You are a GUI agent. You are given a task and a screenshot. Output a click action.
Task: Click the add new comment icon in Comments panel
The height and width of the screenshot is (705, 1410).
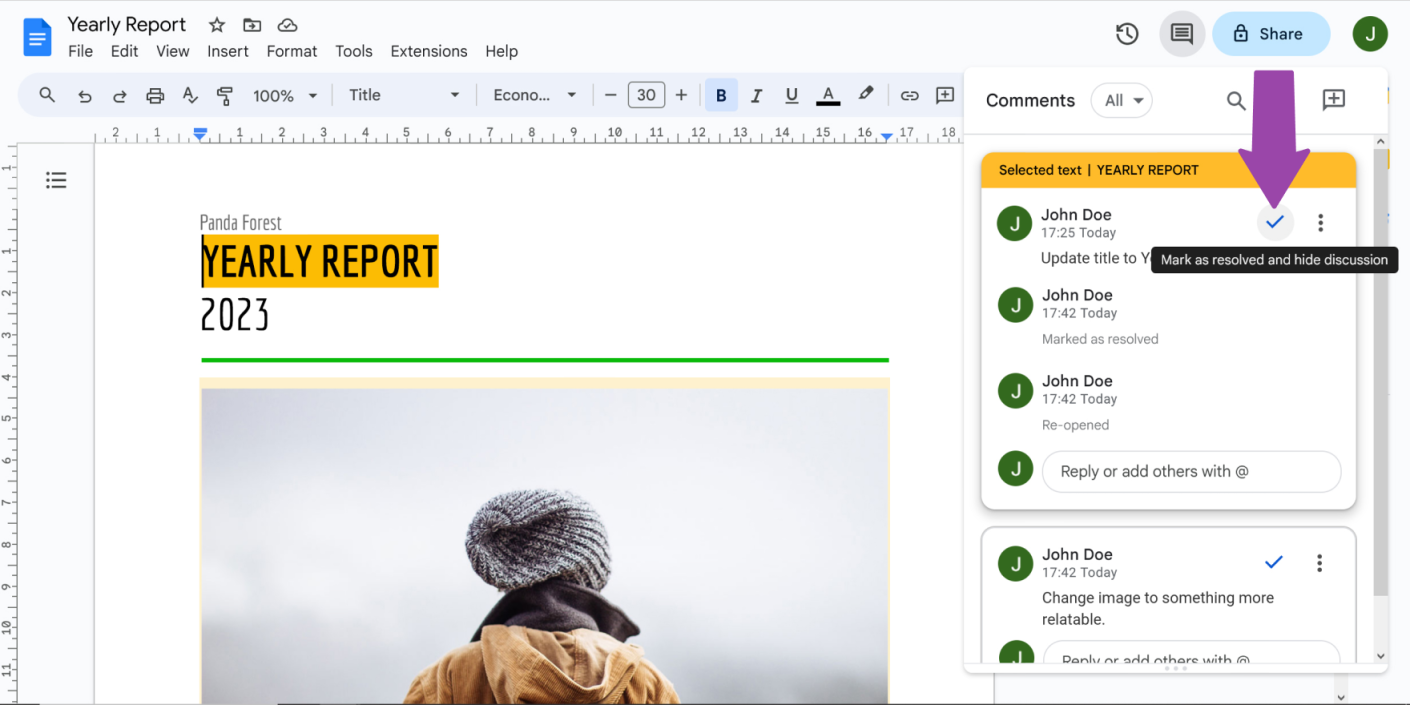(1333, 100)
